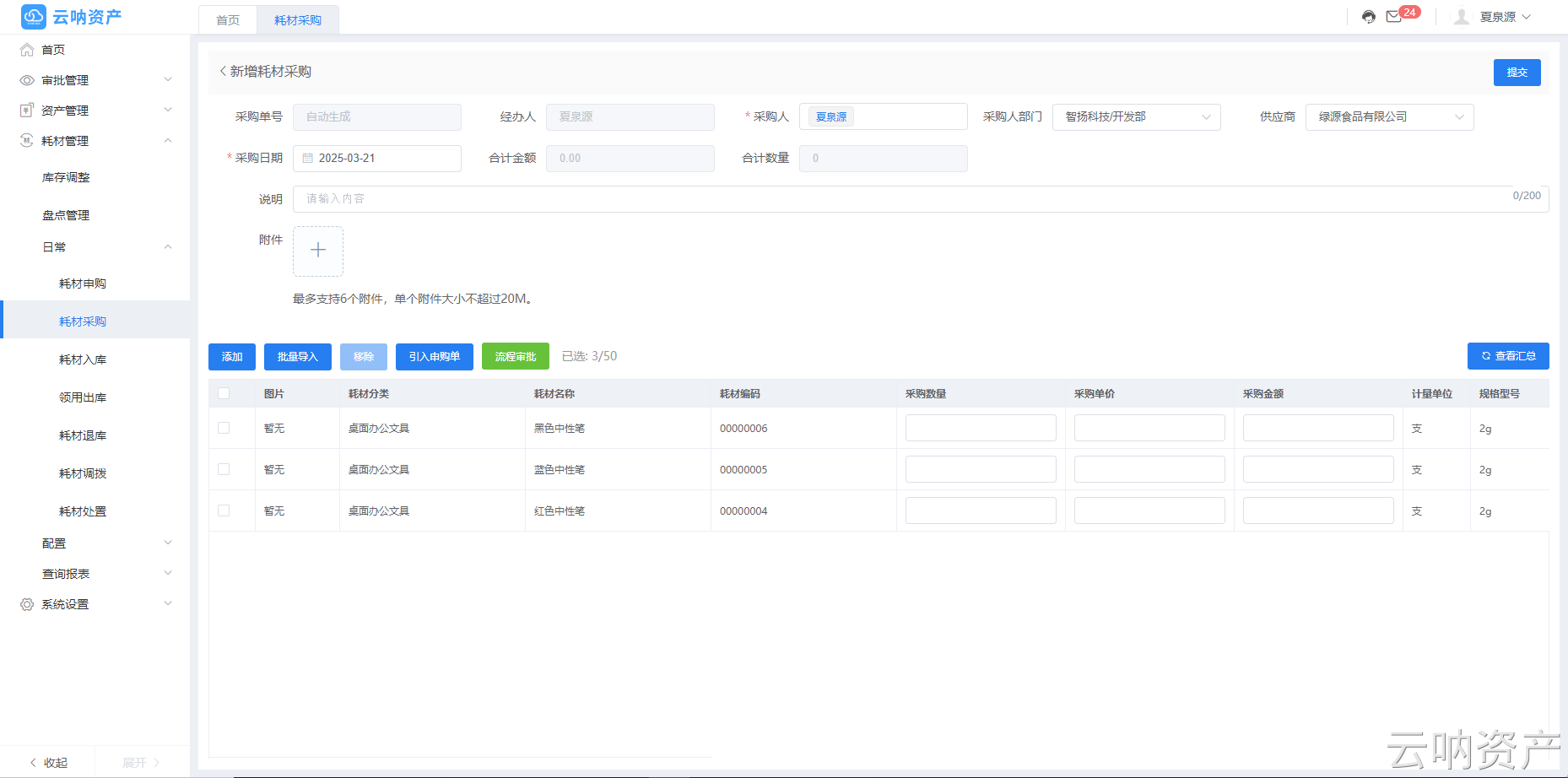Open the mail messages icon with 24 badge
Viewport: 1568px width, 778px height.
click(1394, 17)
